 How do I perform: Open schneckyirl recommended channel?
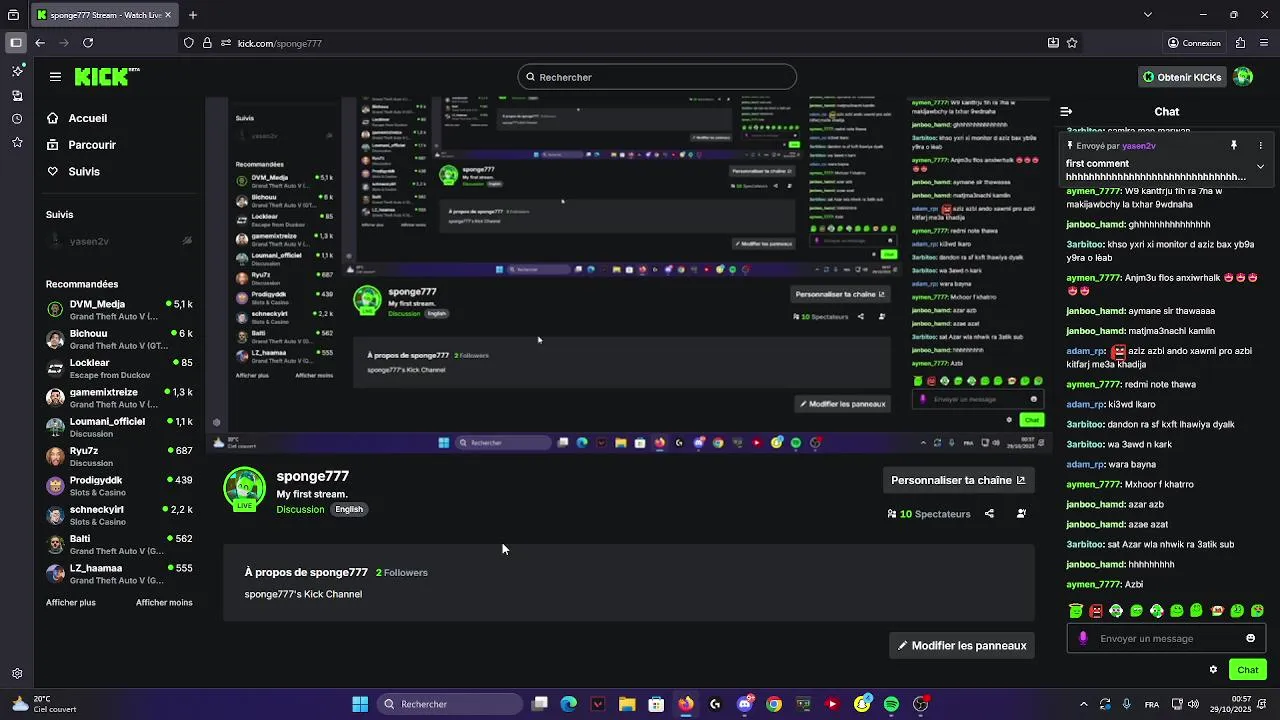point(120,515)
